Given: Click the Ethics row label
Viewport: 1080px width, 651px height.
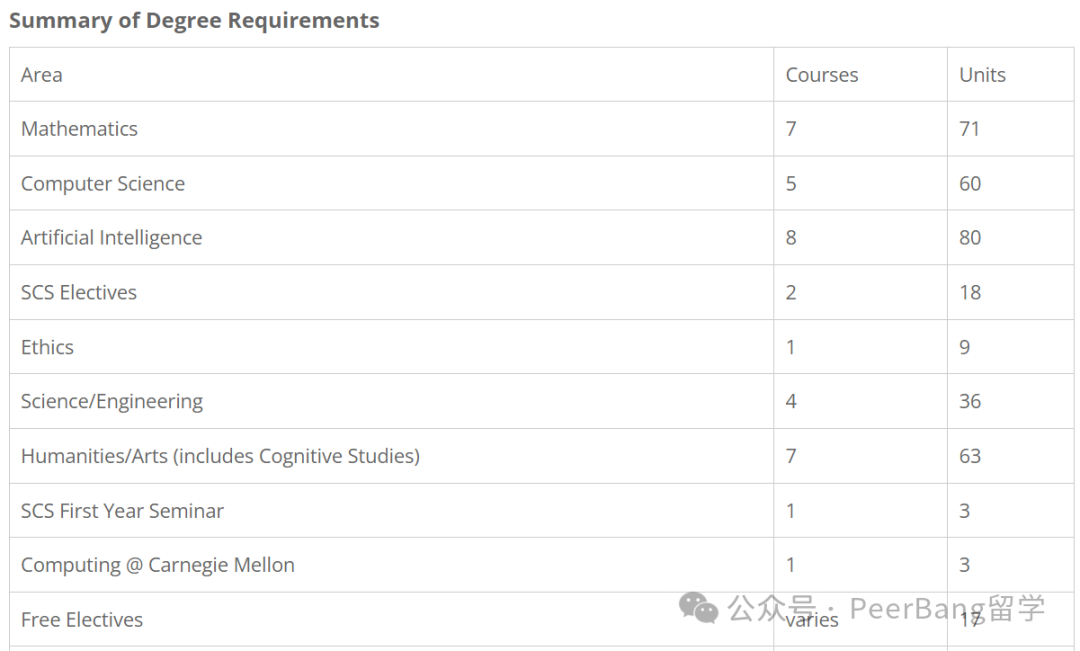Looking at the screenshot, I should (x=47, y=347).
